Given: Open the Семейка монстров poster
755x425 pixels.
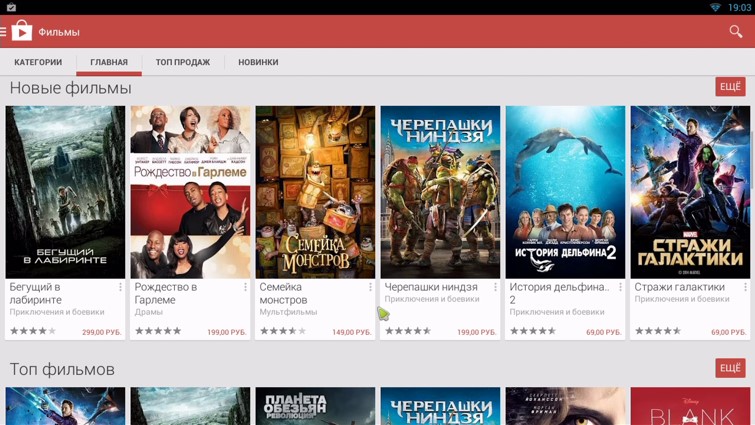Looking at the screenshot, I should pos(315,192).
